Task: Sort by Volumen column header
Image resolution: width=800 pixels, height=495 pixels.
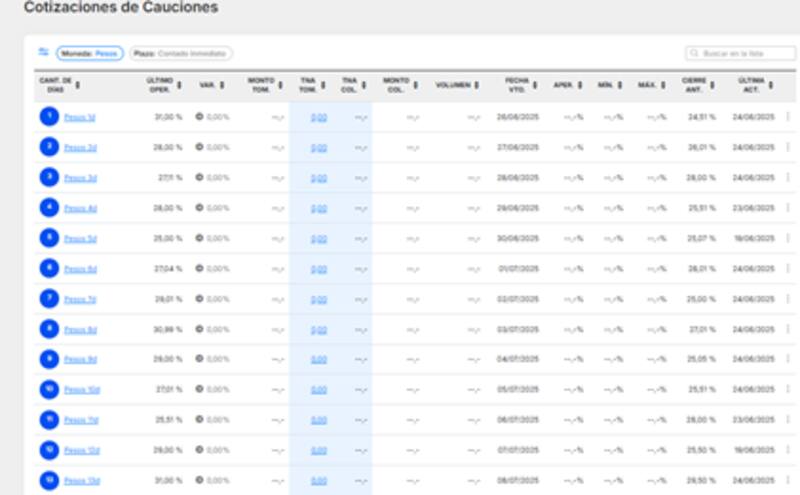Action: 456,85
